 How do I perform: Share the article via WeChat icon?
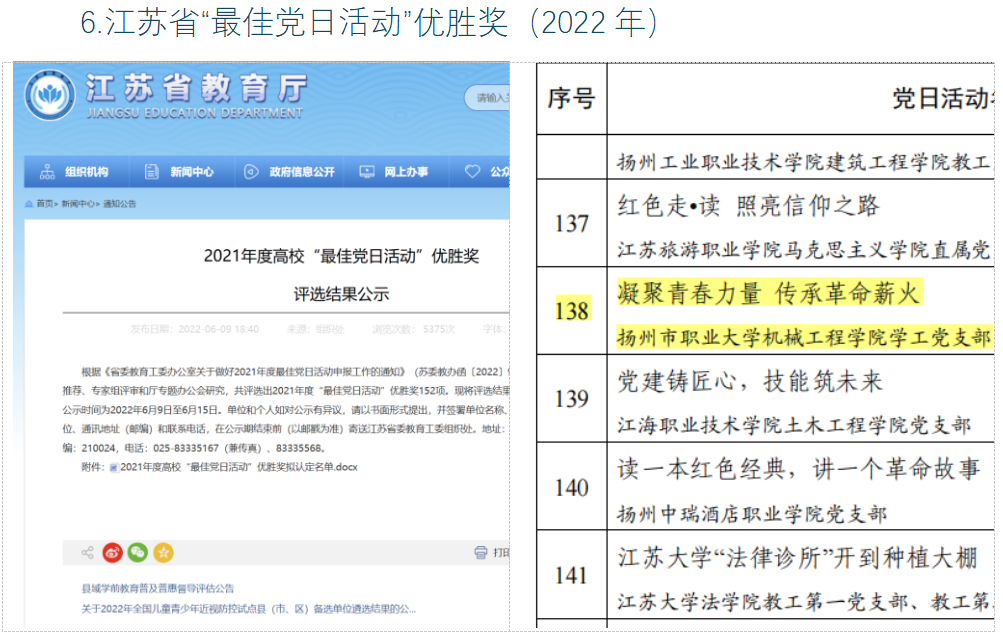[x=137, y=552]
